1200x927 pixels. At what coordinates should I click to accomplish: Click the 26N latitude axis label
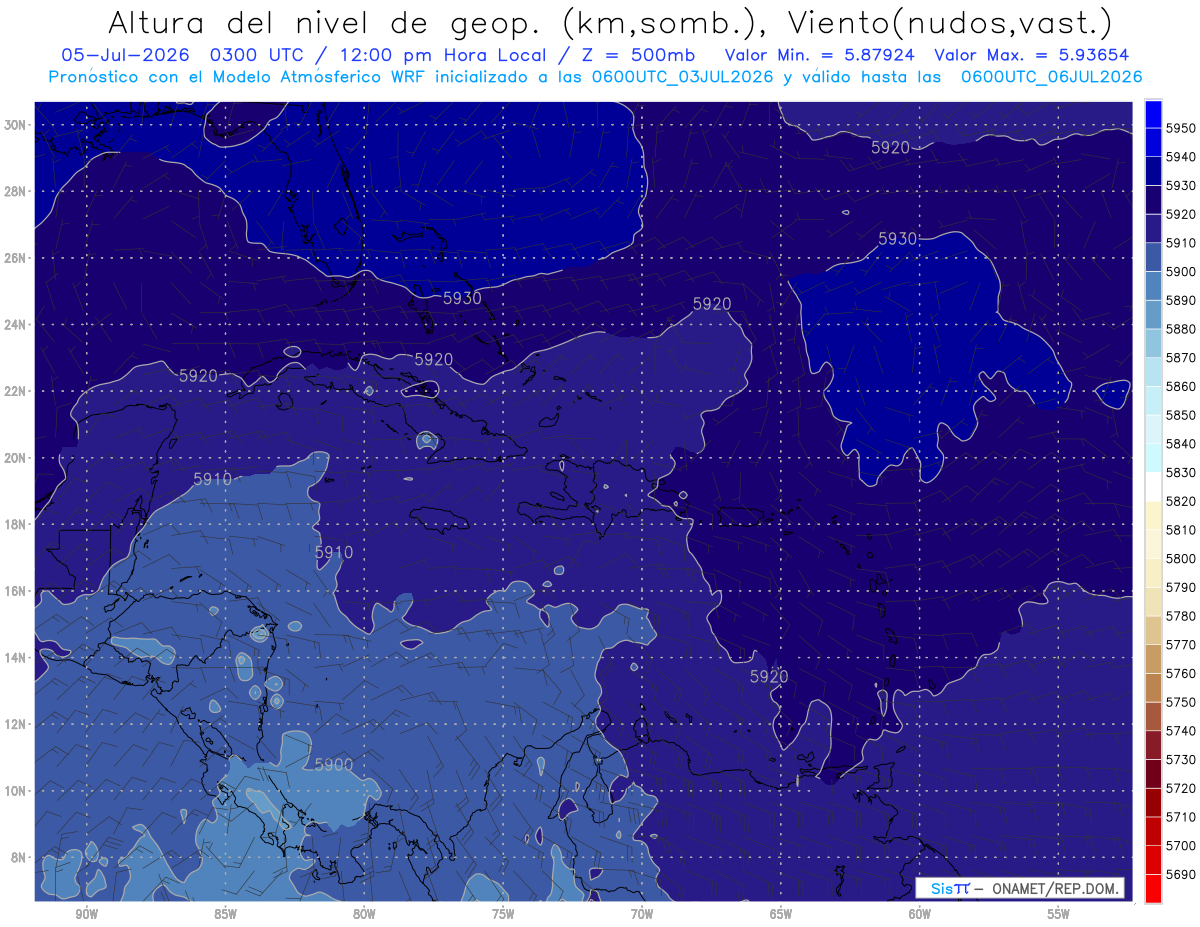tap(17, 258)
